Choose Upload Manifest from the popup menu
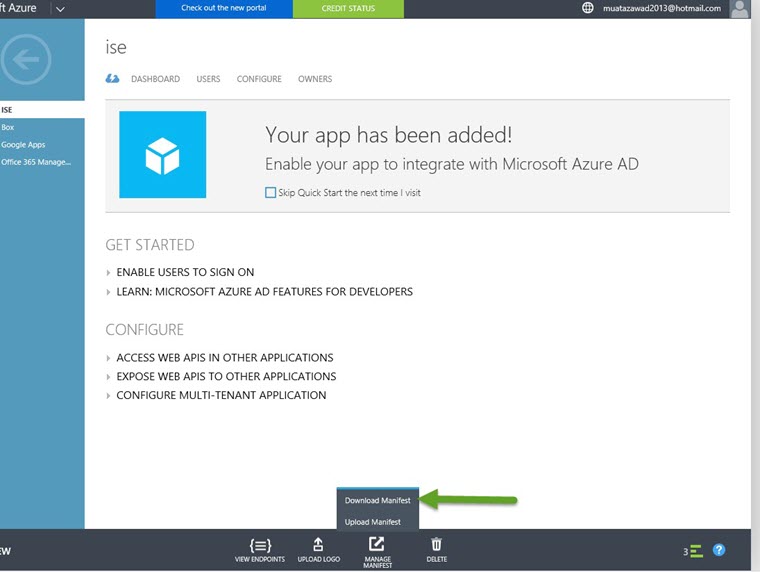 tap(378, 522)
